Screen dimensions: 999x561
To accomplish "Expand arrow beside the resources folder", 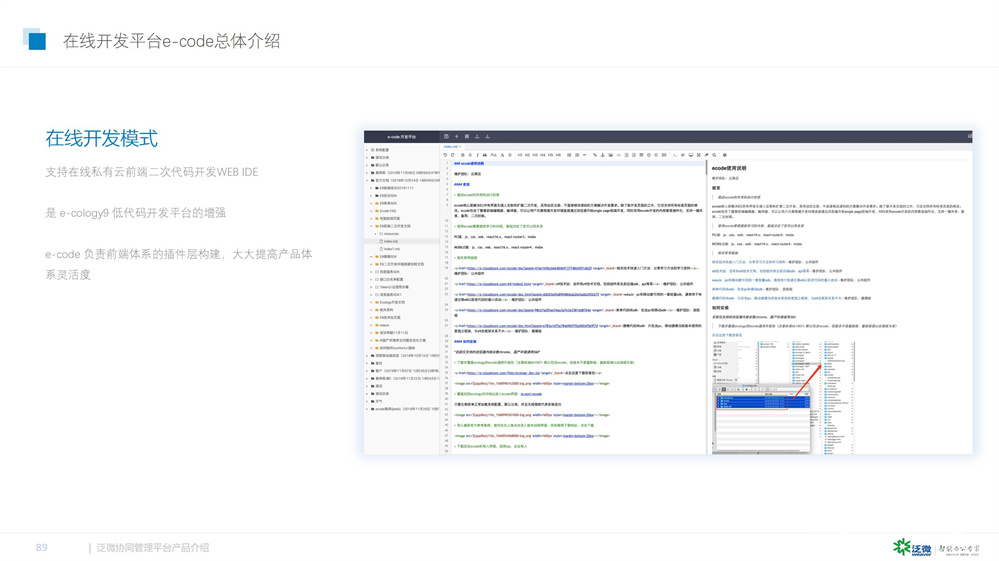I will [x=375, y=234].
